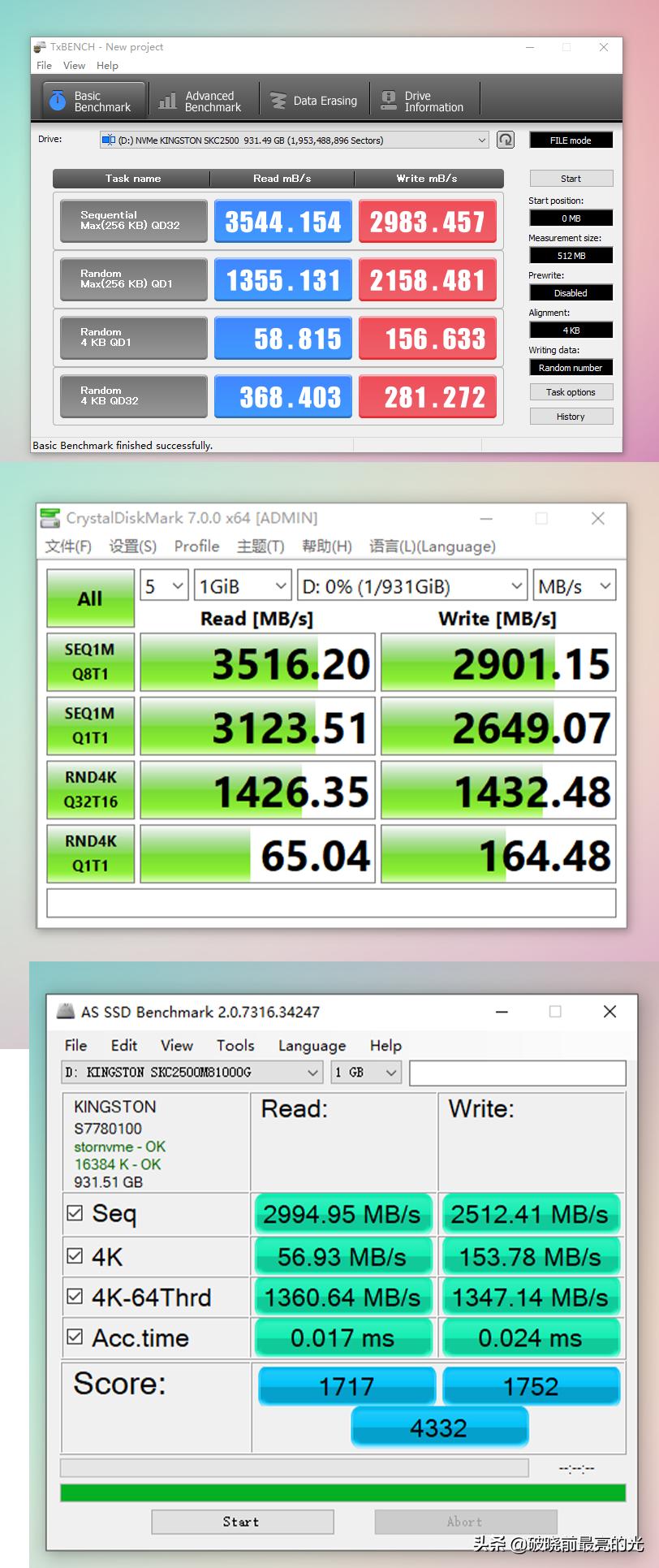Viewport: 659px width, 1568px height.
Task: Expand the MB/s unit dropdown
Action: (x=574, y=586)
